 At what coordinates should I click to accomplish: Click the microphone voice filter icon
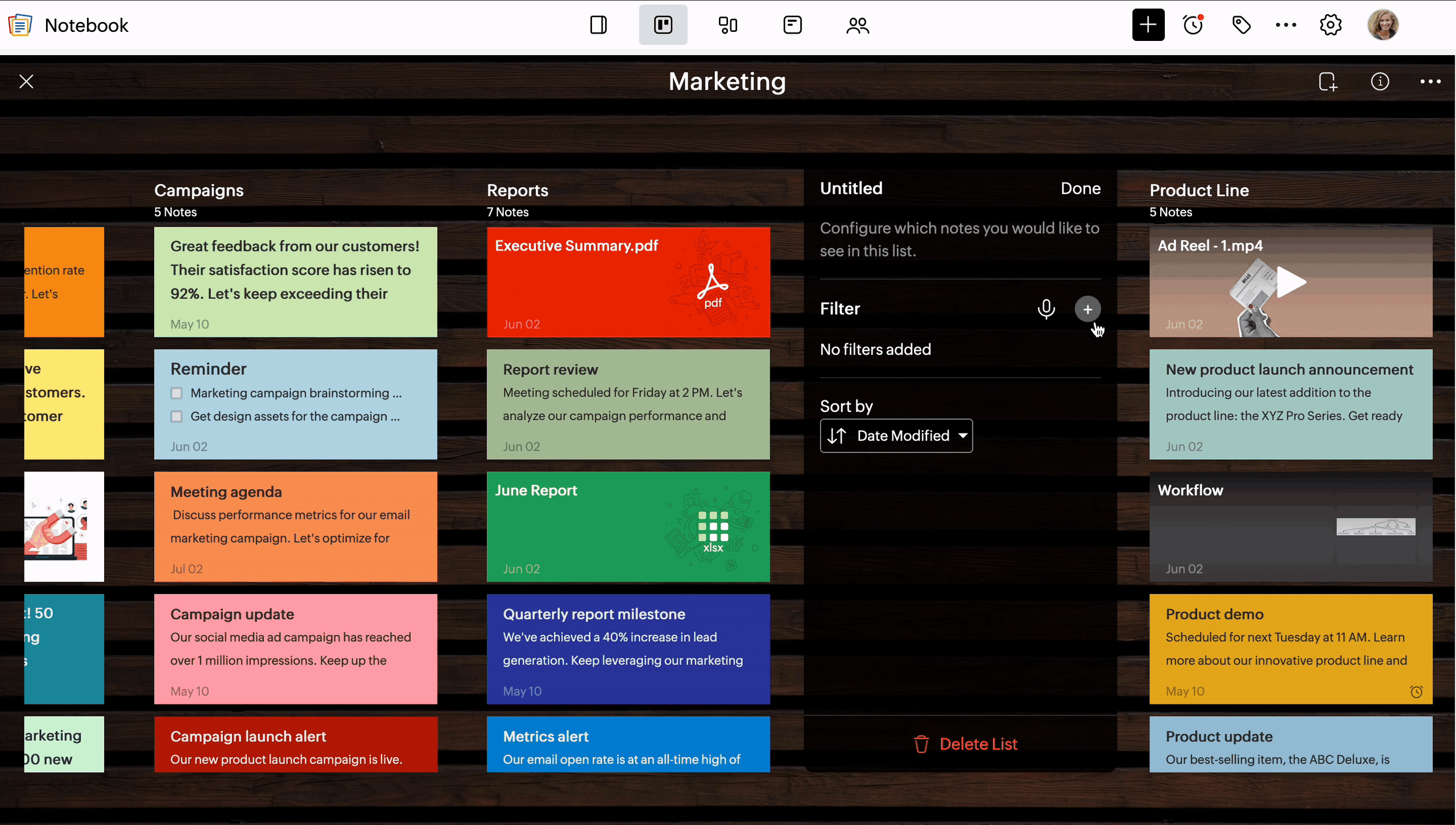1046,309
